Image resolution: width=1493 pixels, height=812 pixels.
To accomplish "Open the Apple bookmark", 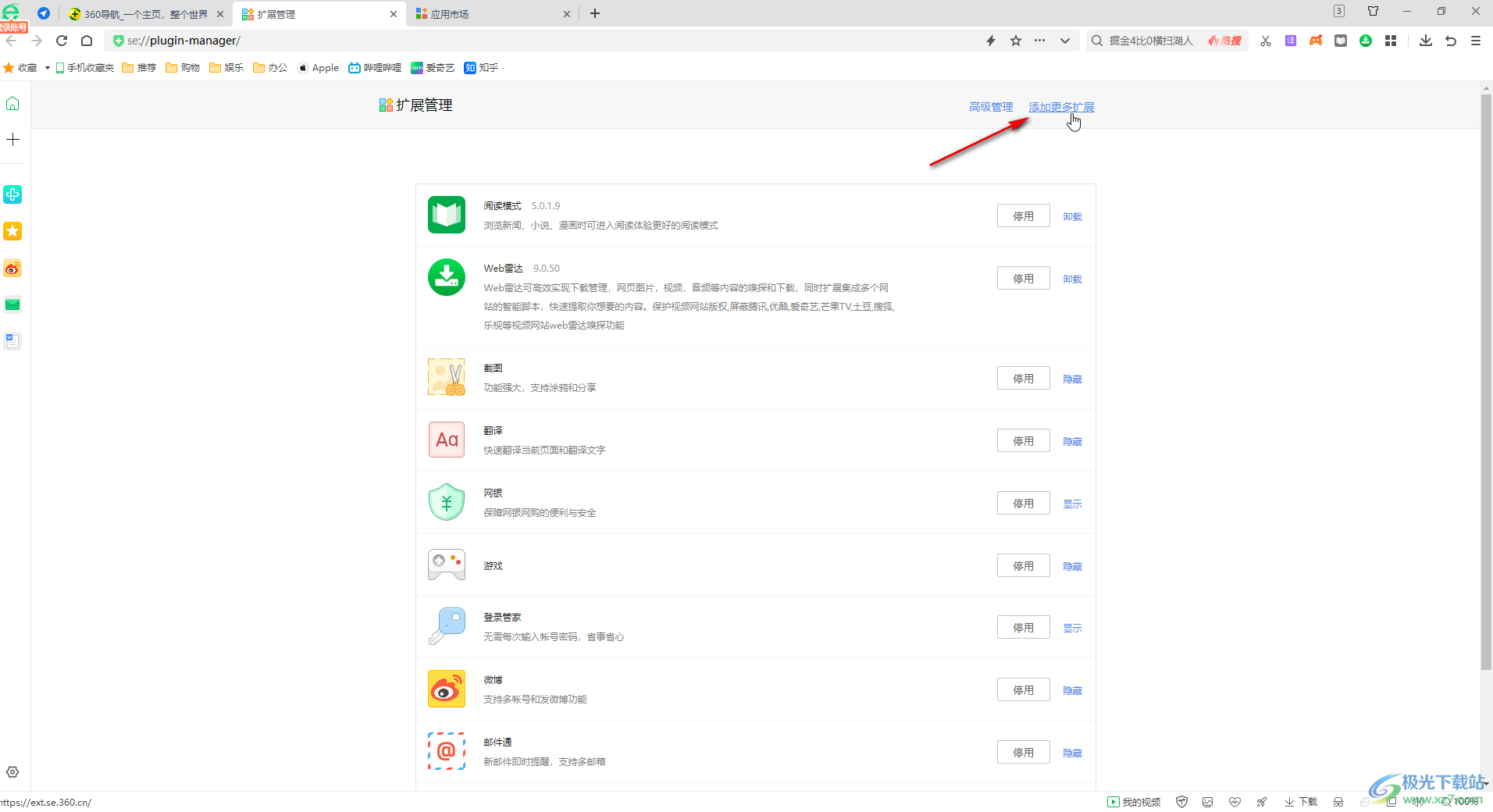I will [x=319, y=68].
